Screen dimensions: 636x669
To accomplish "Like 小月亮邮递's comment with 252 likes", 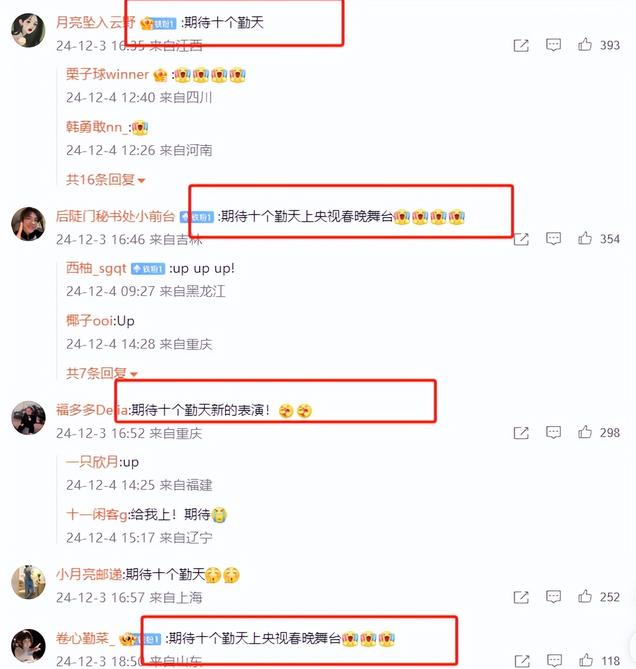I will (585, 596).
